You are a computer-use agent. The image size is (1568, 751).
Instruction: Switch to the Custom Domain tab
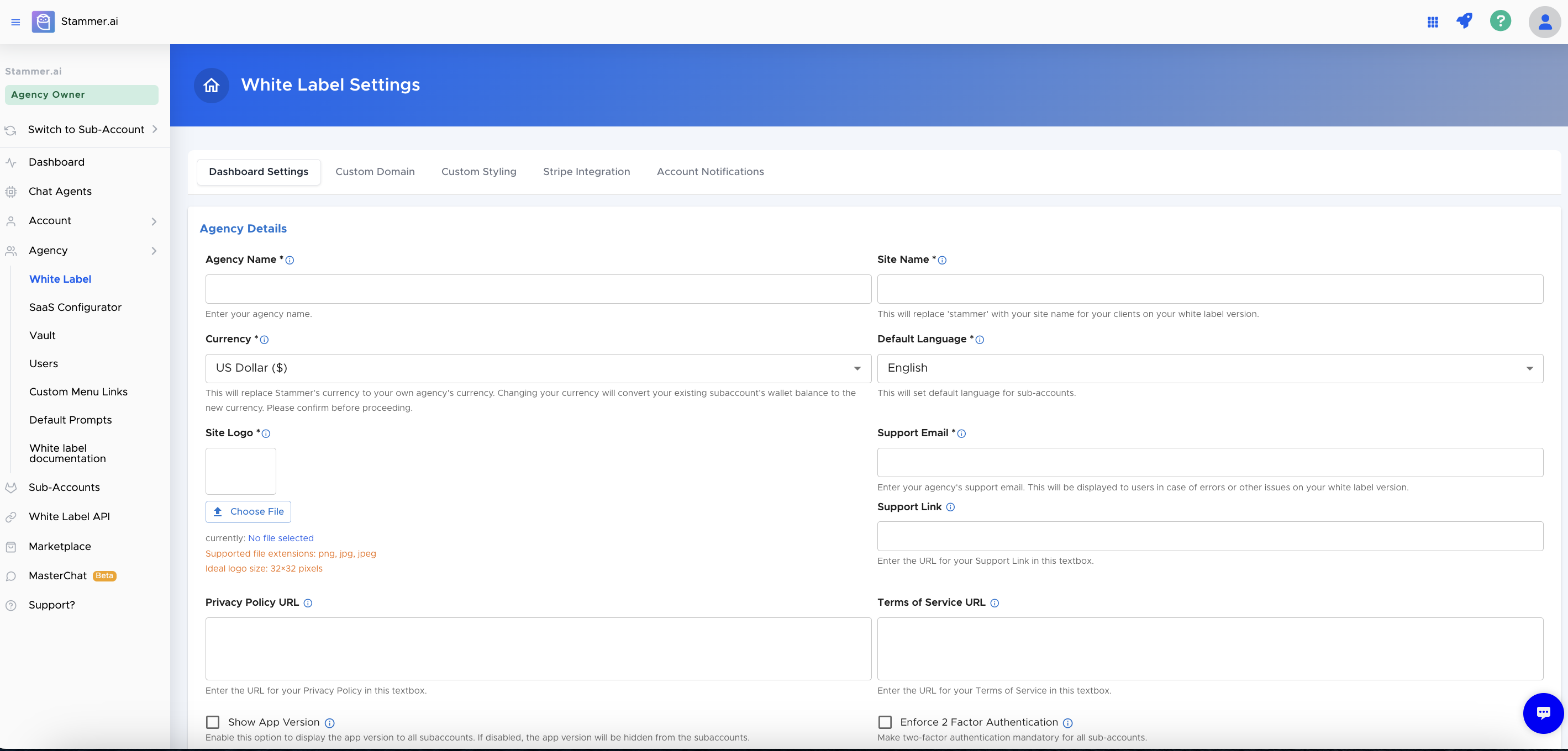[x=375, y=172]
